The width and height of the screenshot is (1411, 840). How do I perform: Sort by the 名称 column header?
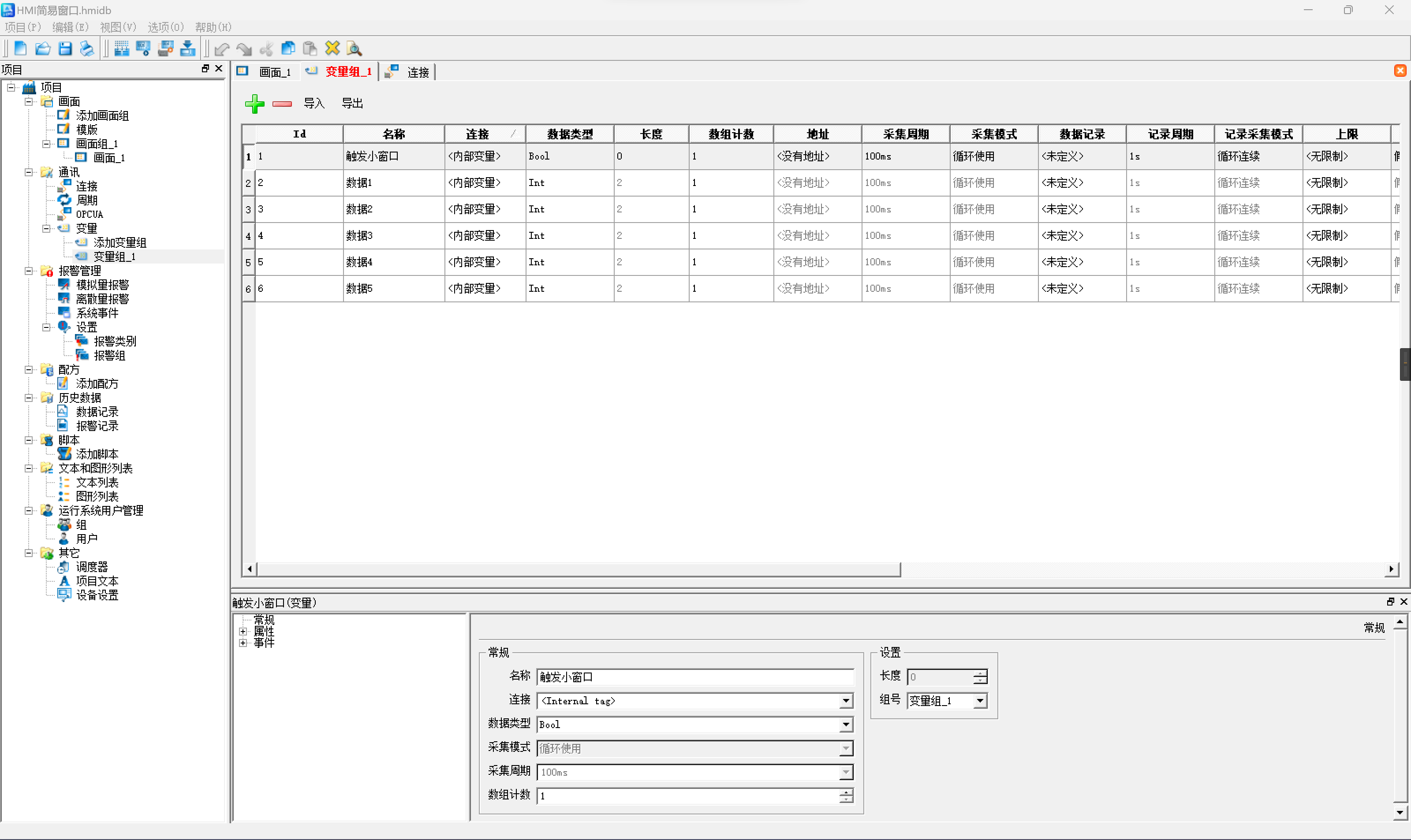click(394, 134)
